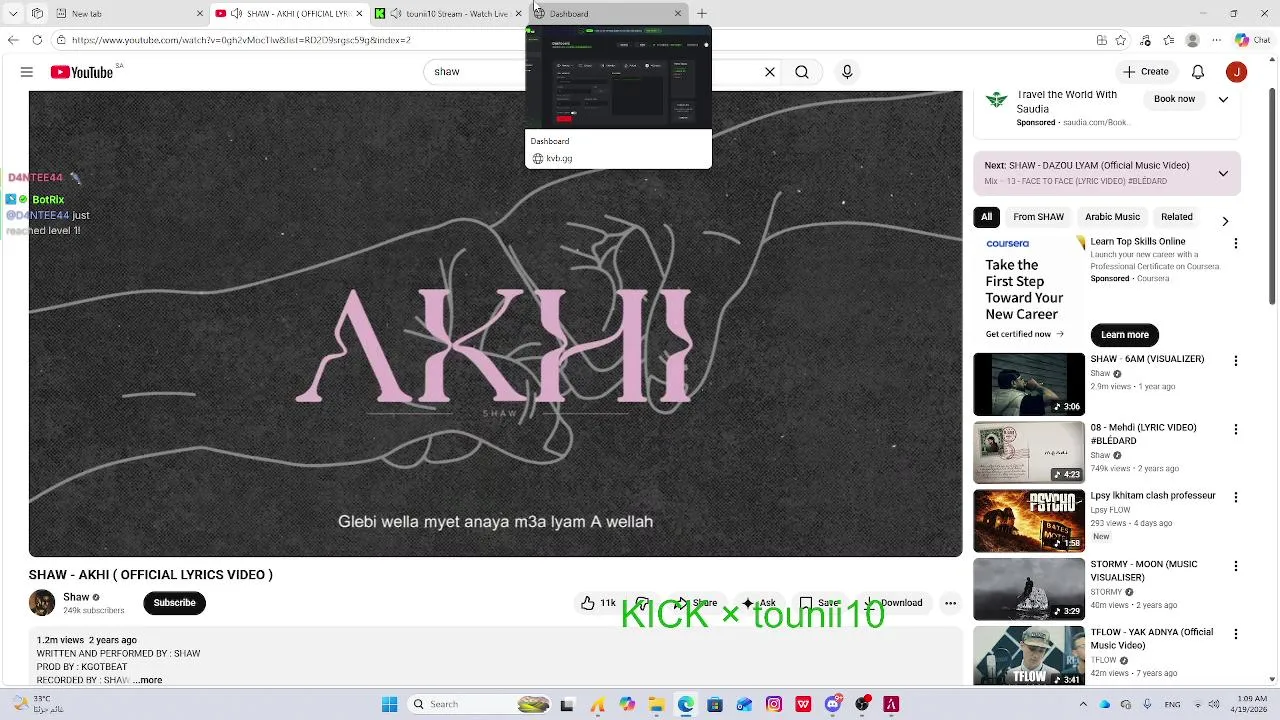
Task: Select the Related filter chip
Action: (x=1177, y=217)
